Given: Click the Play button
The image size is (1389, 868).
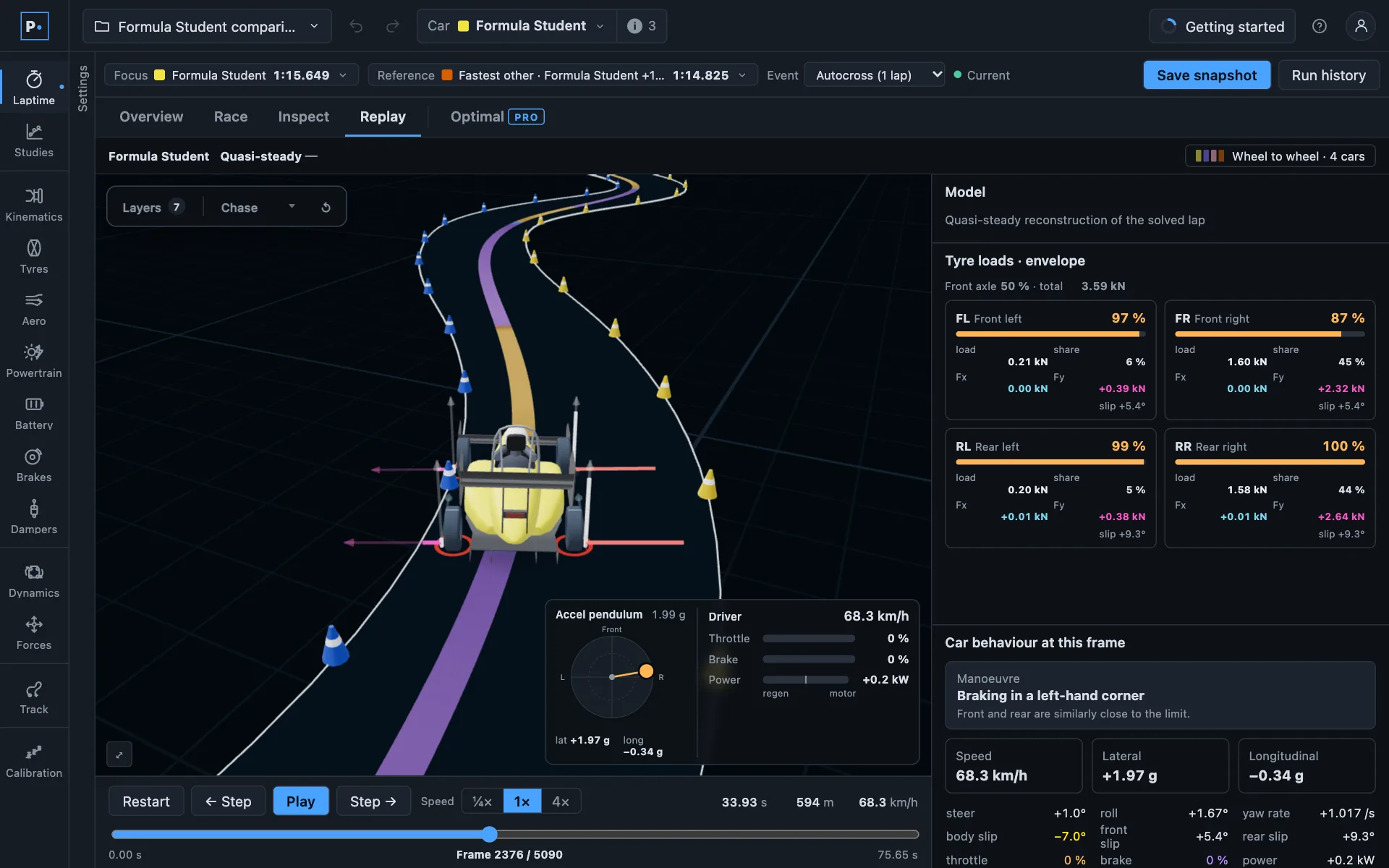Looking at the screenshot, I should coord(301,801).
